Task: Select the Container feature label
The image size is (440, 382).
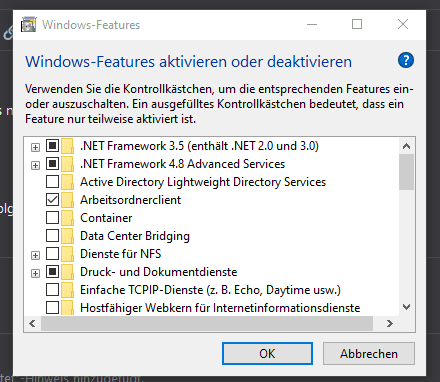Action: coord(106,218)
